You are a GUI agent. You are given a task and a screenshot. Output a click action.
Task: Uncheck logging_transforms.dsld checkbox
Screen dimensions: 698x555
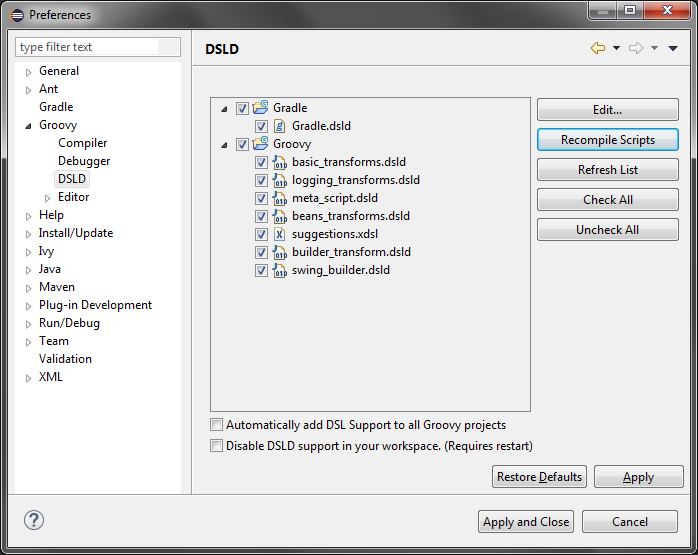pos(261,180)
